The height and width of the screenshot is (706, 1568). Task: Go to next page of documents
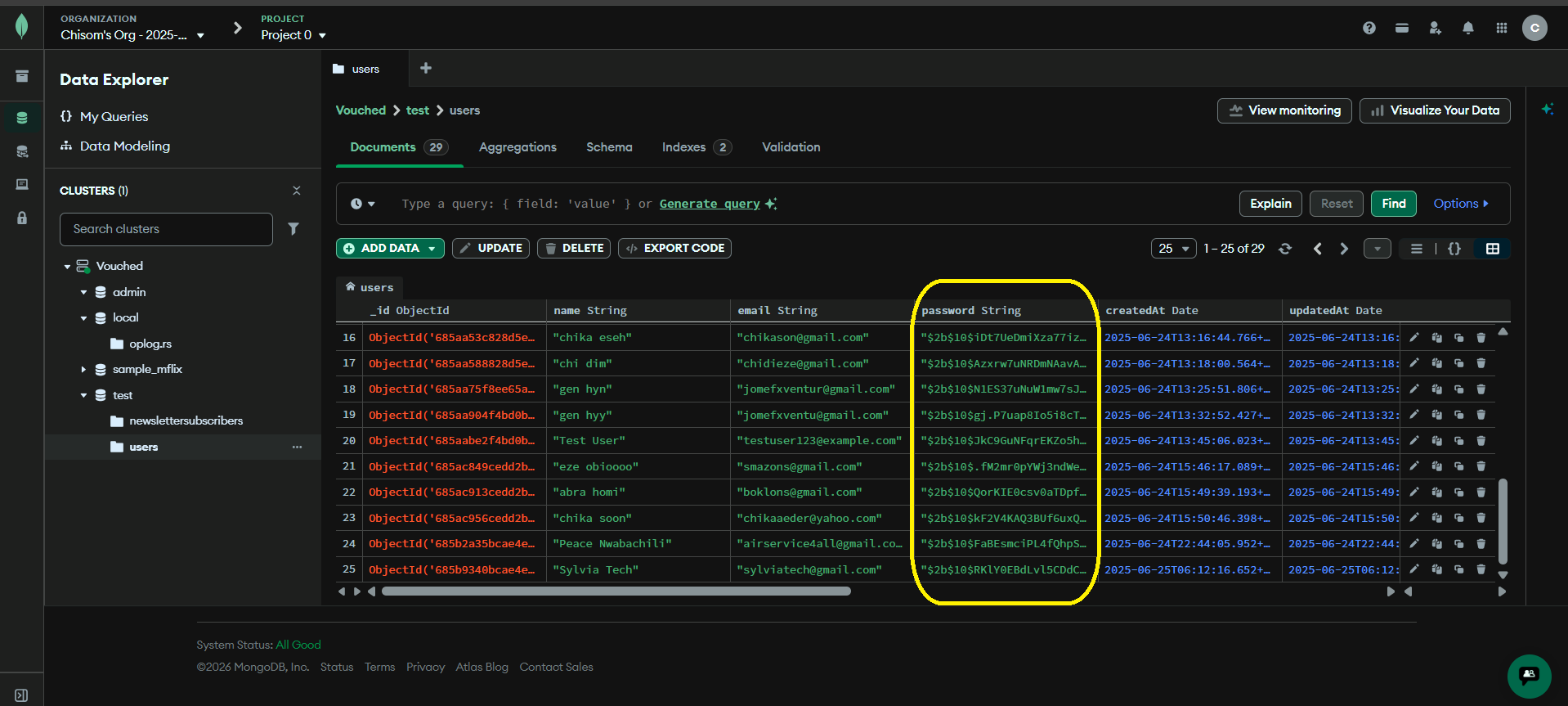pyautogui.click(x=1344, y=249)
